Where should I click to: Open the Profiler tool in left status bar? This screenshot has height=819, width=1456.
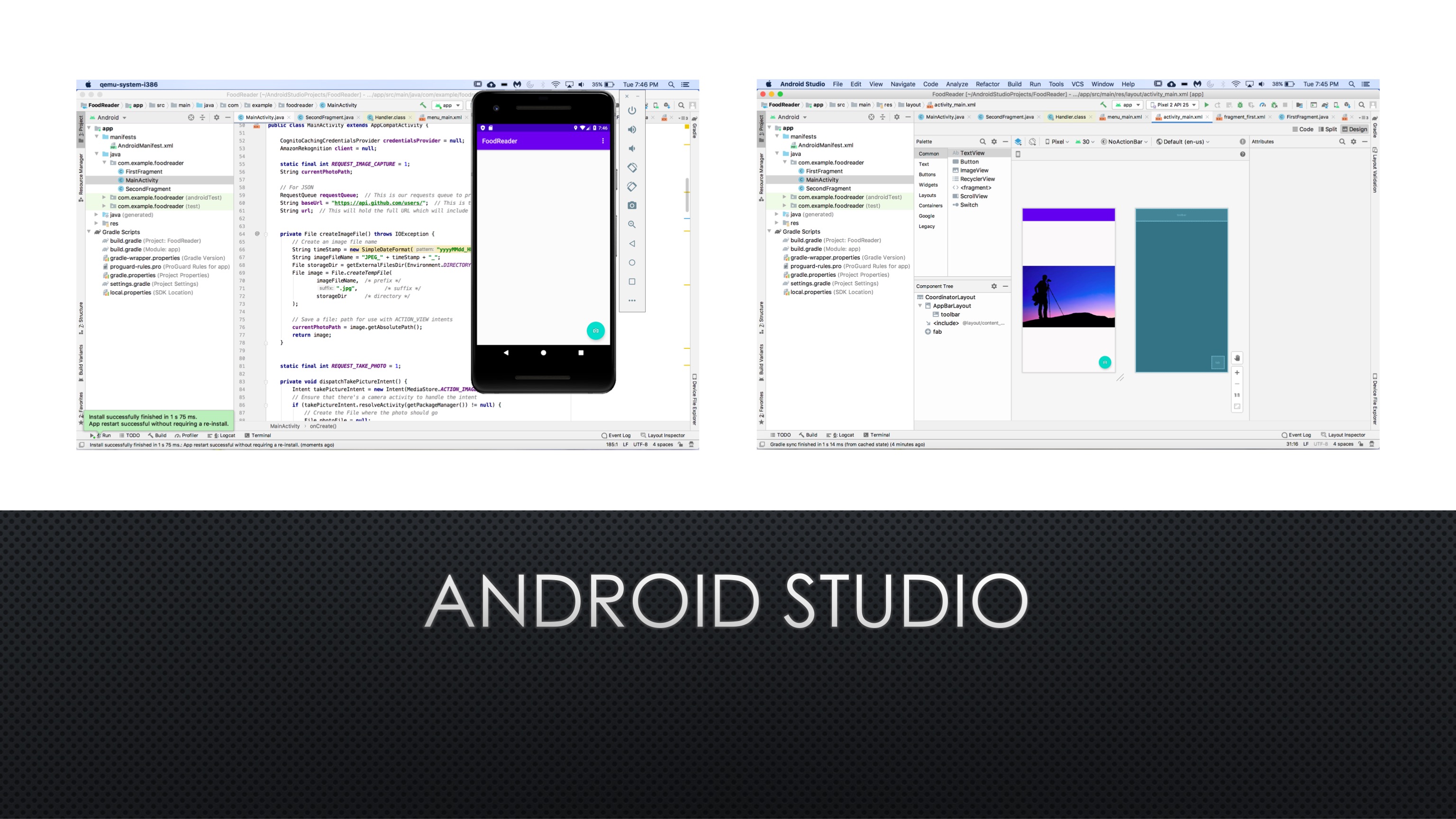(x=187, y=435)
